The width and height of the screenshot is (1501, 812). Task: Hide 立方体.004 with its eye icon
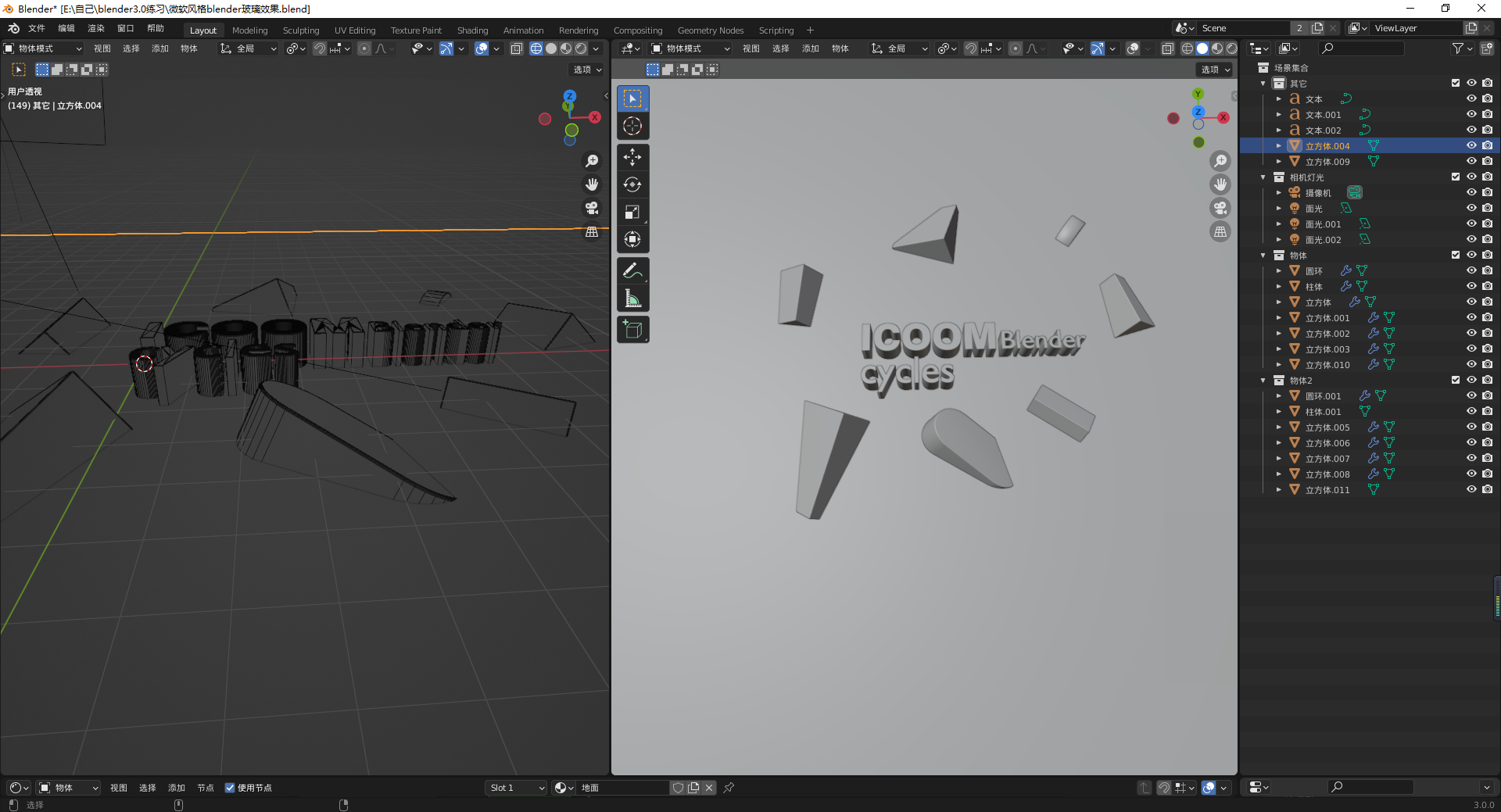(x=1471, y=145)
